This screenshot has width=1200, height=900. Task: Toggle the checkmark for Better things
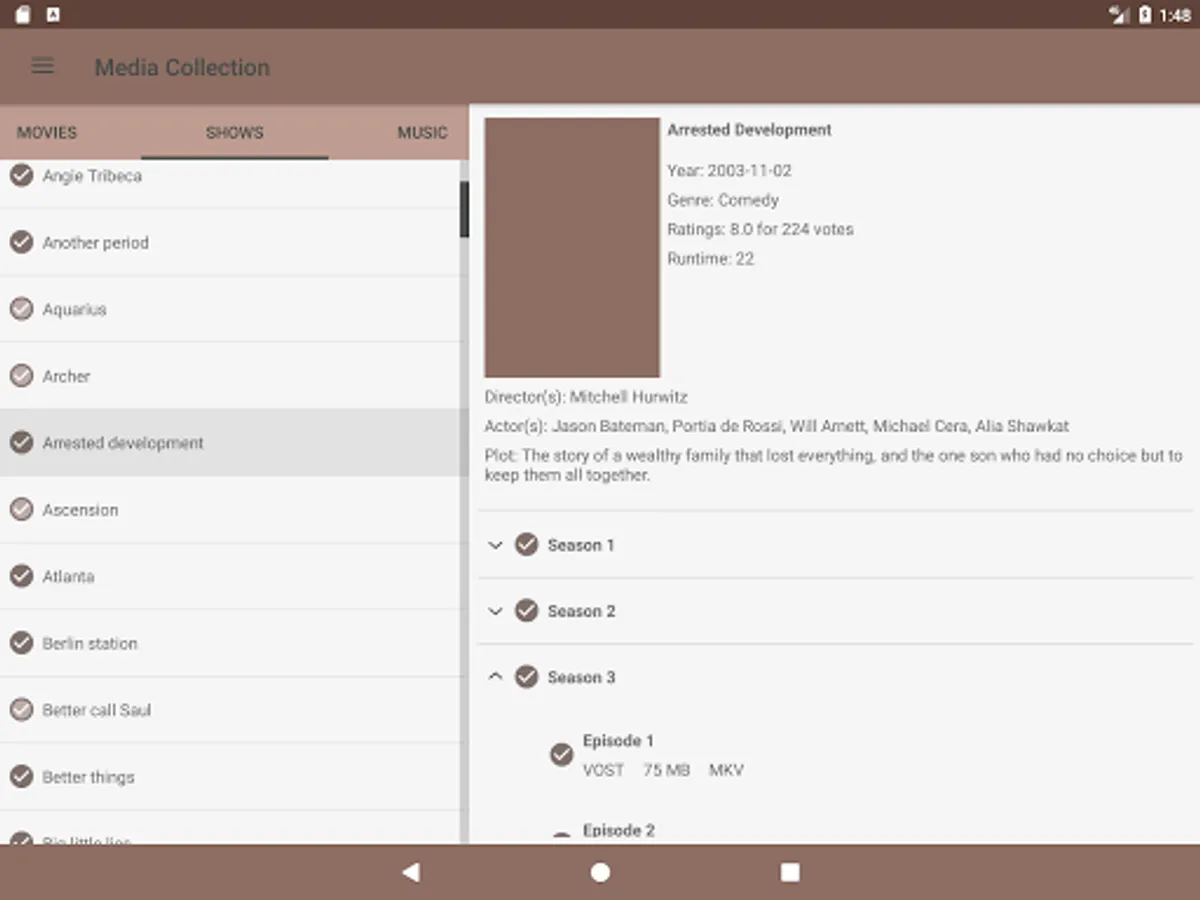click(21, 777)
